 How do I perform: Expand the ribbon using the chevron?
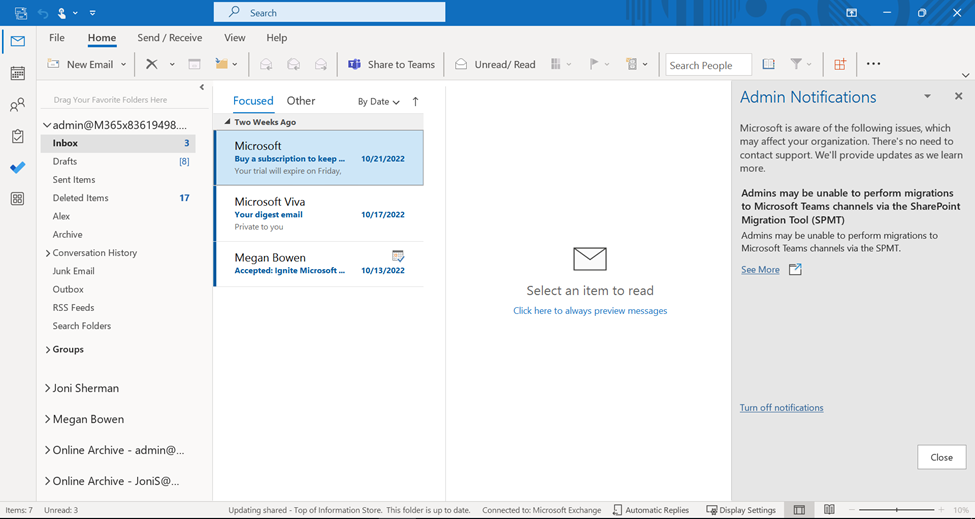pyautogui.click(x=965, y=75)
